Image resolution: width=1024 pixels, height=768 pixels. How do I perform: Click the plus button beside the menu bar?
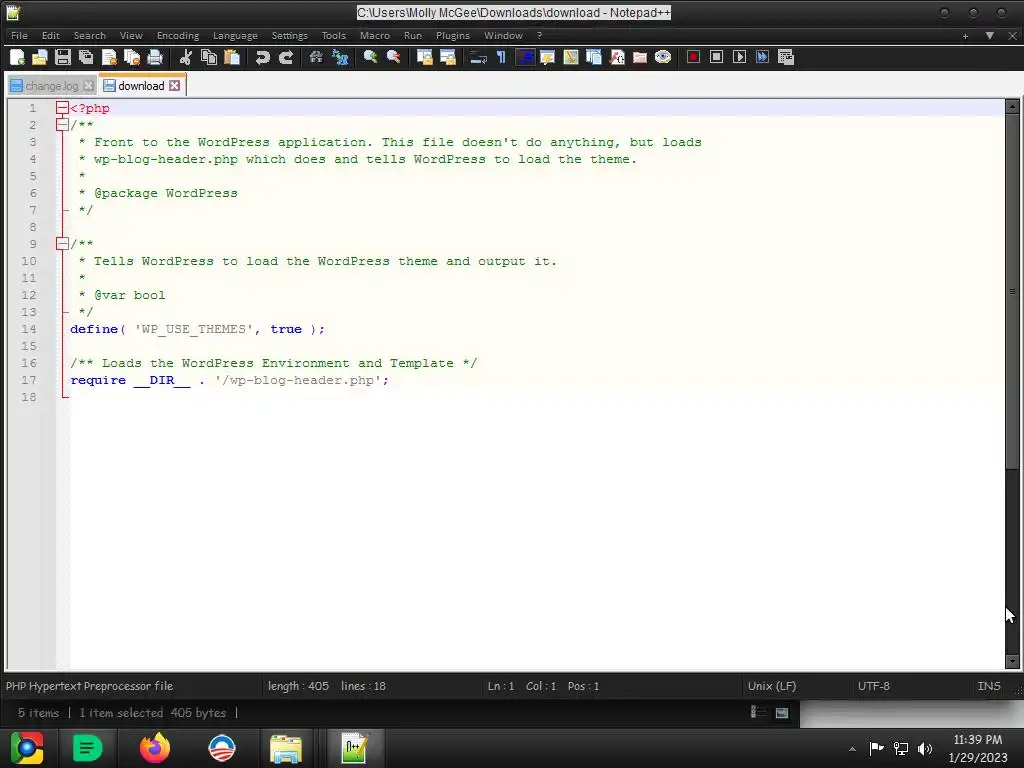(965, 36)
